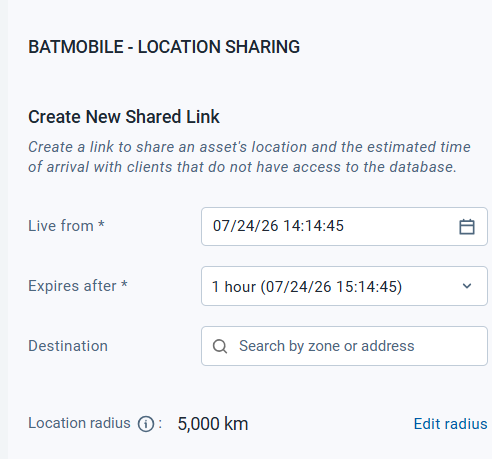This screenshot has height=459, width=492.
Task: Click the Expires after label
Action: (x=72, y=286)
